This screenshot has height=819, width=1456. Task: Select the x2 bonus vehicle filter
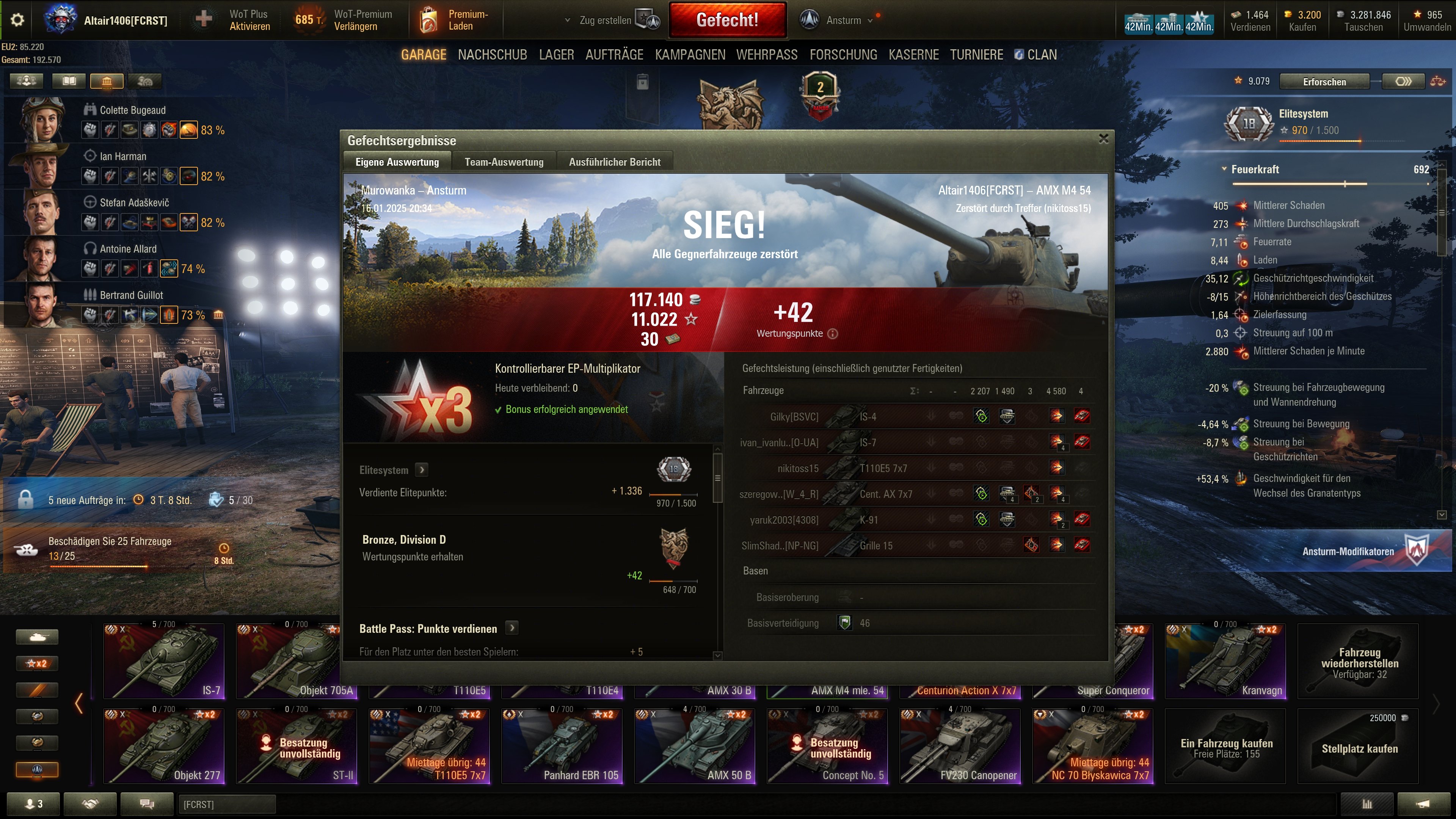37,663
